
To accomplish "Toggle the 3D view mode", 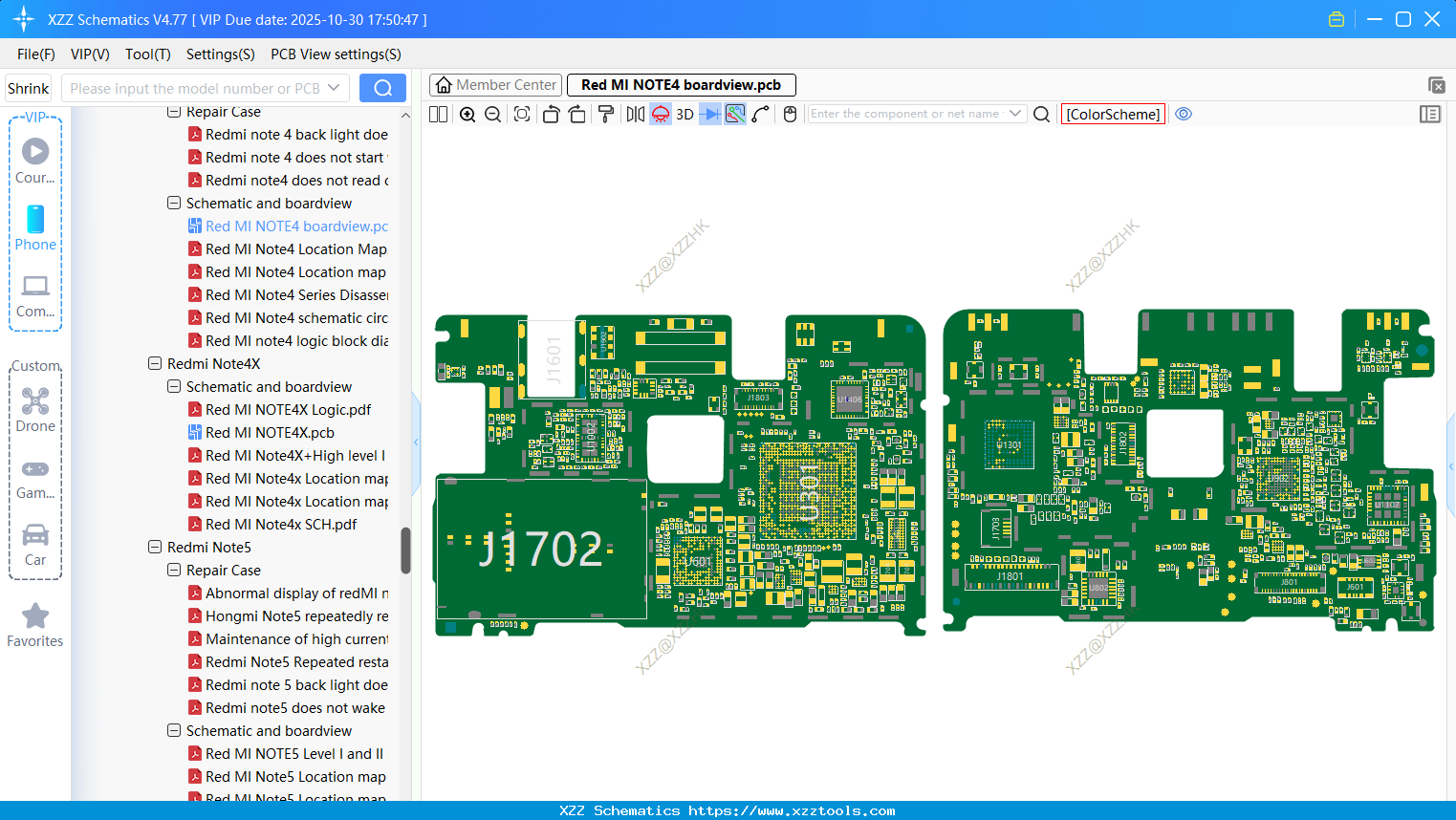I will 685,115.
